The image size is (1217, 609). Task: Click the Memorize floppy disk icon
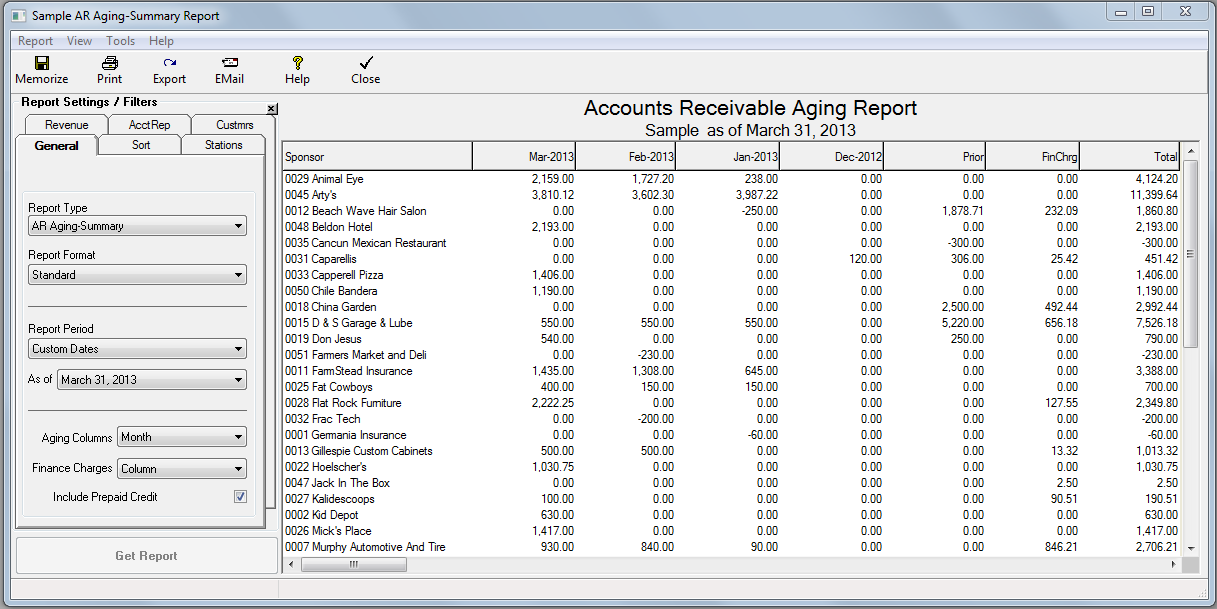point(42,62)
